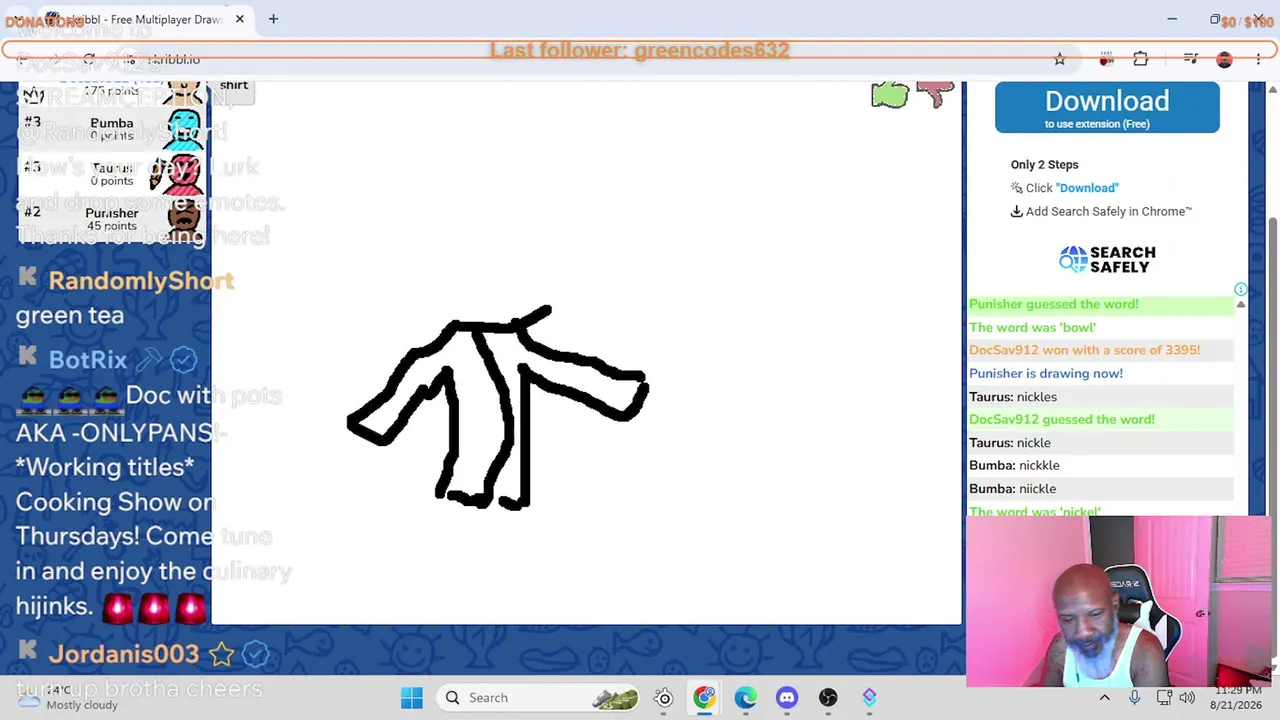Open the Chrome extensions puzzle icon
This screenshot has width=1280, height=720.
(1141, 59)
